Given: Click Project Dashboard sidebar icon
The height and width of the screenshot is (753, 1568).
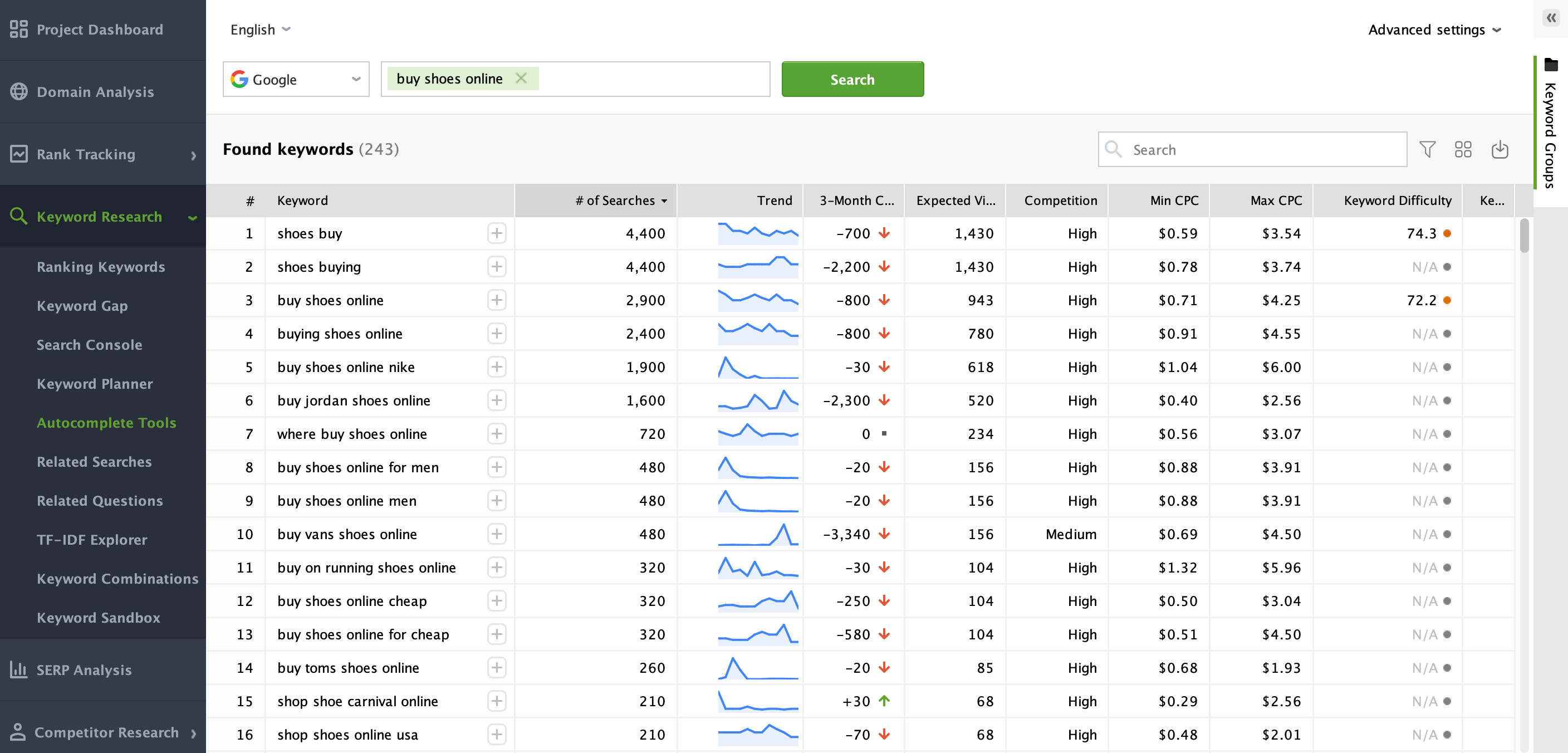Looking at the screenshot, I should [19, 29].
